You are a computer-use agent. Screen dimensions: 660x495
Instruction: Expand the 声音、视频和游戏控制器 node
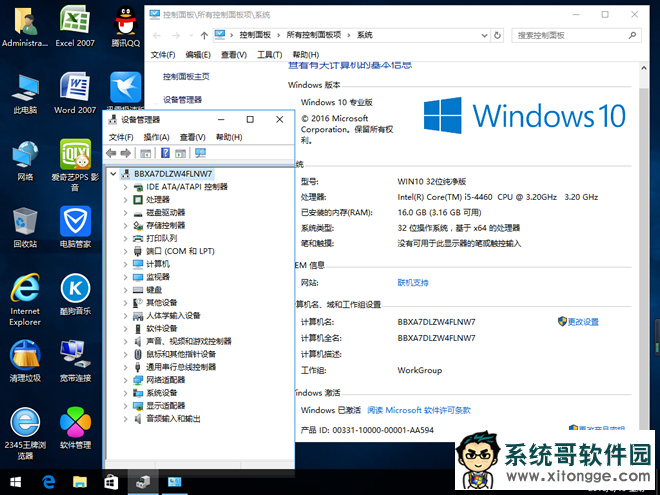click(x=125, y=341)
